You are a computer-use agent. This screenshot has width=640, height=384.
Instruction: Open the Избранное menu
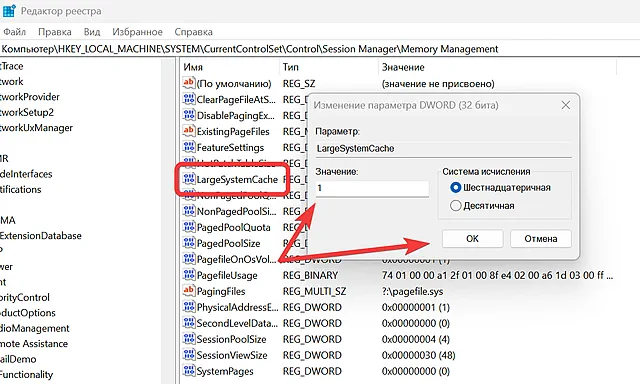138,32
